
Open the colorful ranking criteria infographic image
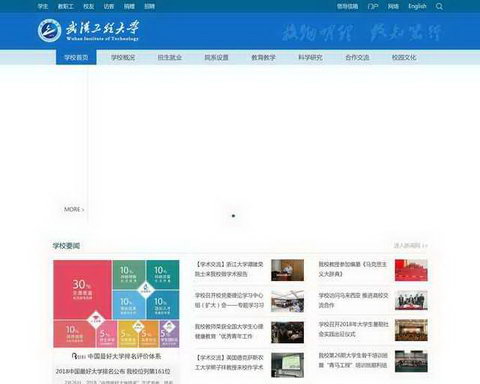point(116,304)
